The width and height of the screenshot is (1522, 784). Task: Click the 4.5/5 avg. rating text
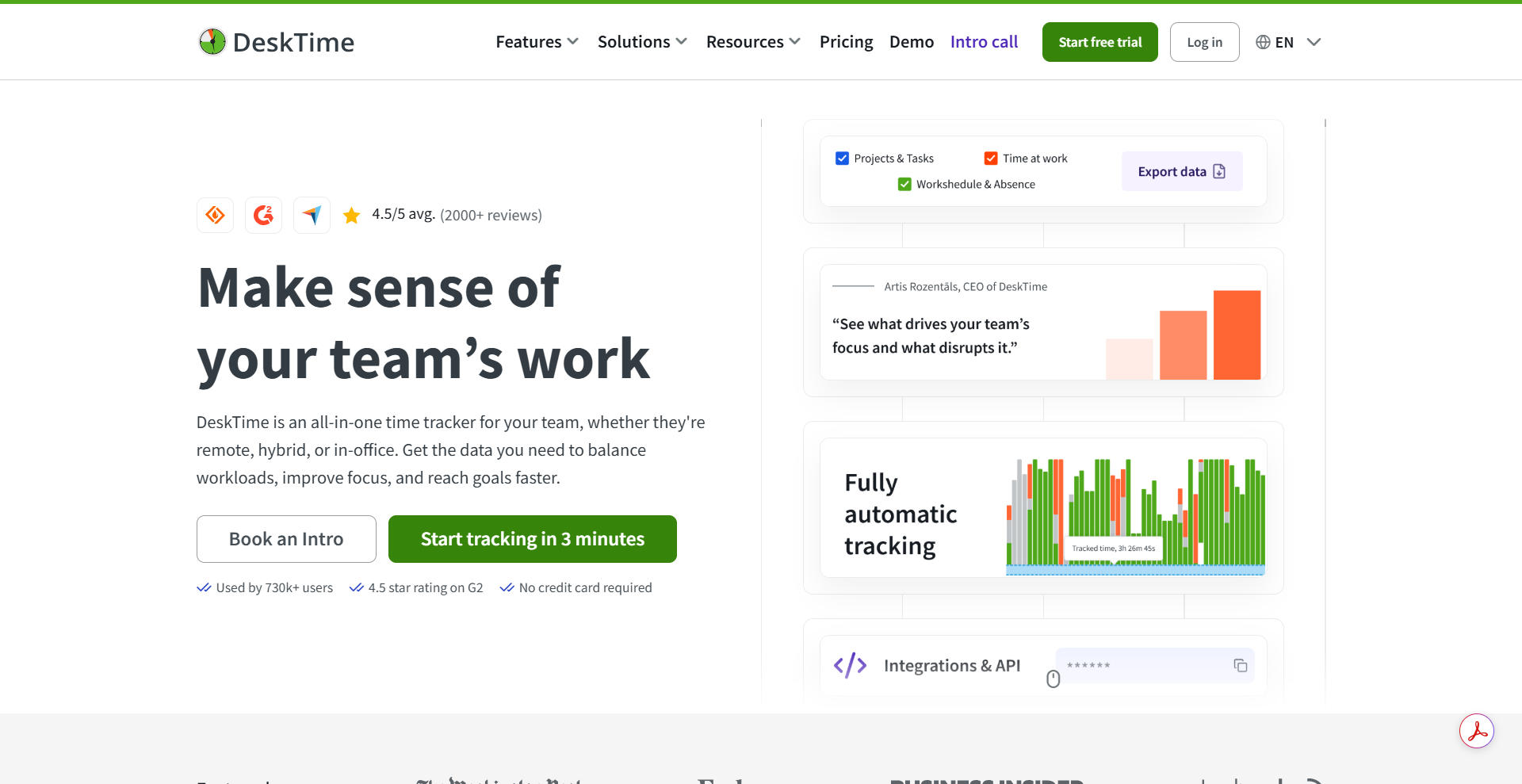click(403, 214)
